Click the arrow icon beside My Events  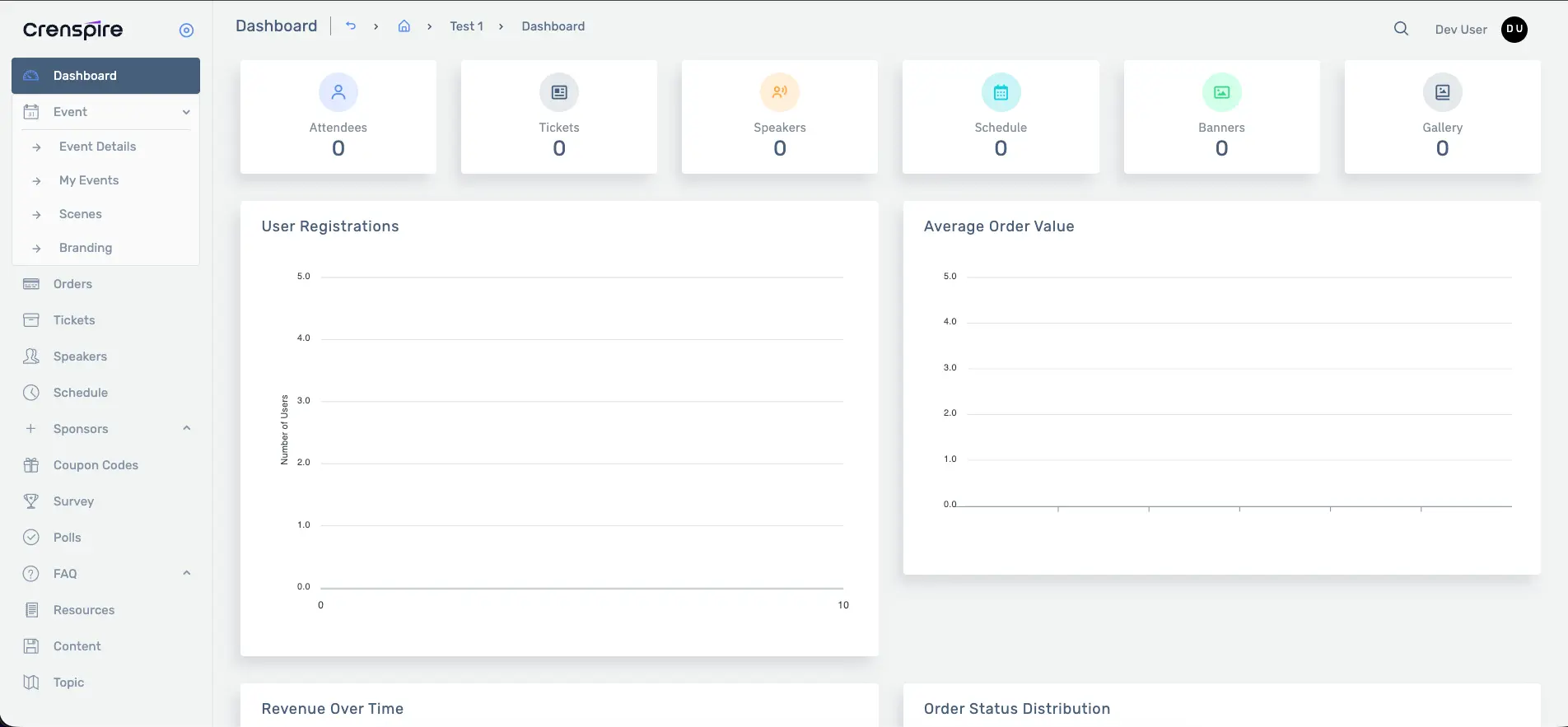click(36, 181)
